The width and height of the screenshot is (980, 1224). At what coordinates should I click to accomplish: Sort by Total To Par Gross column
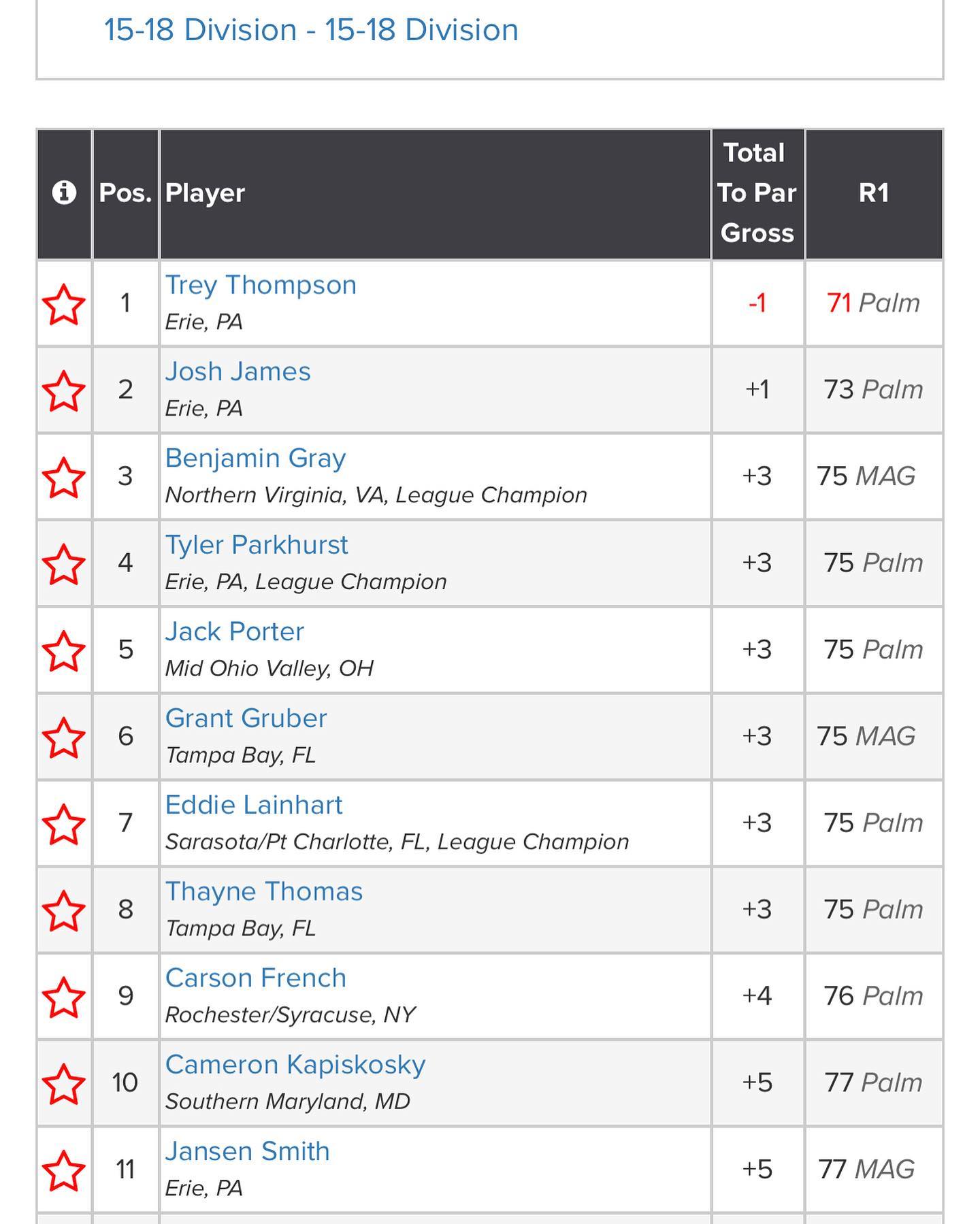click(x=757, y=193)
